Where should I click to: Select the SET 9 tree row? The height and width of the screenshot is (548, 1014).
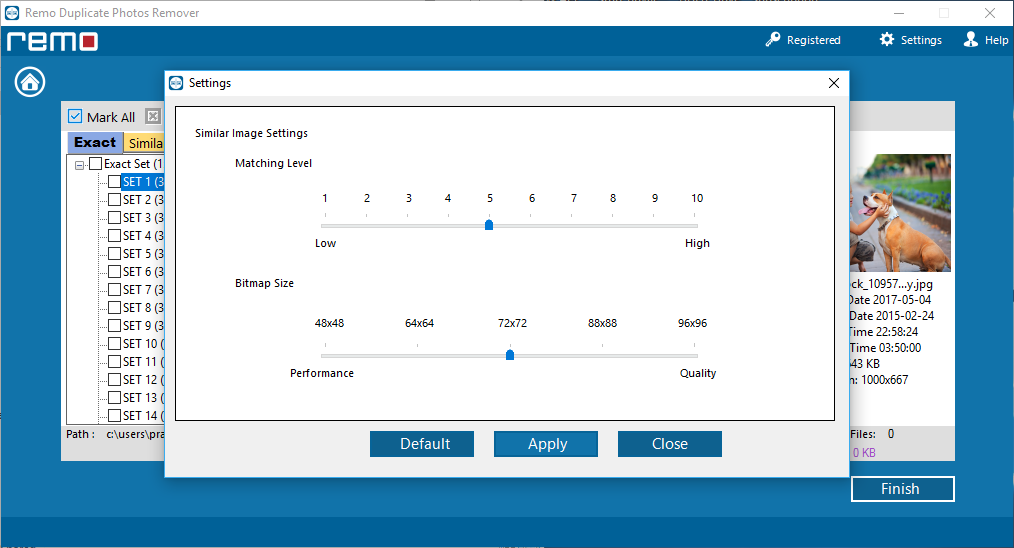pos(143,325)
